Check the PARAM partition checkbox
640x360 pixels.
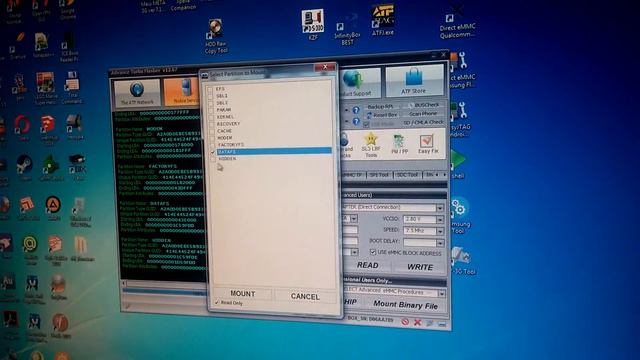(211, 110)
